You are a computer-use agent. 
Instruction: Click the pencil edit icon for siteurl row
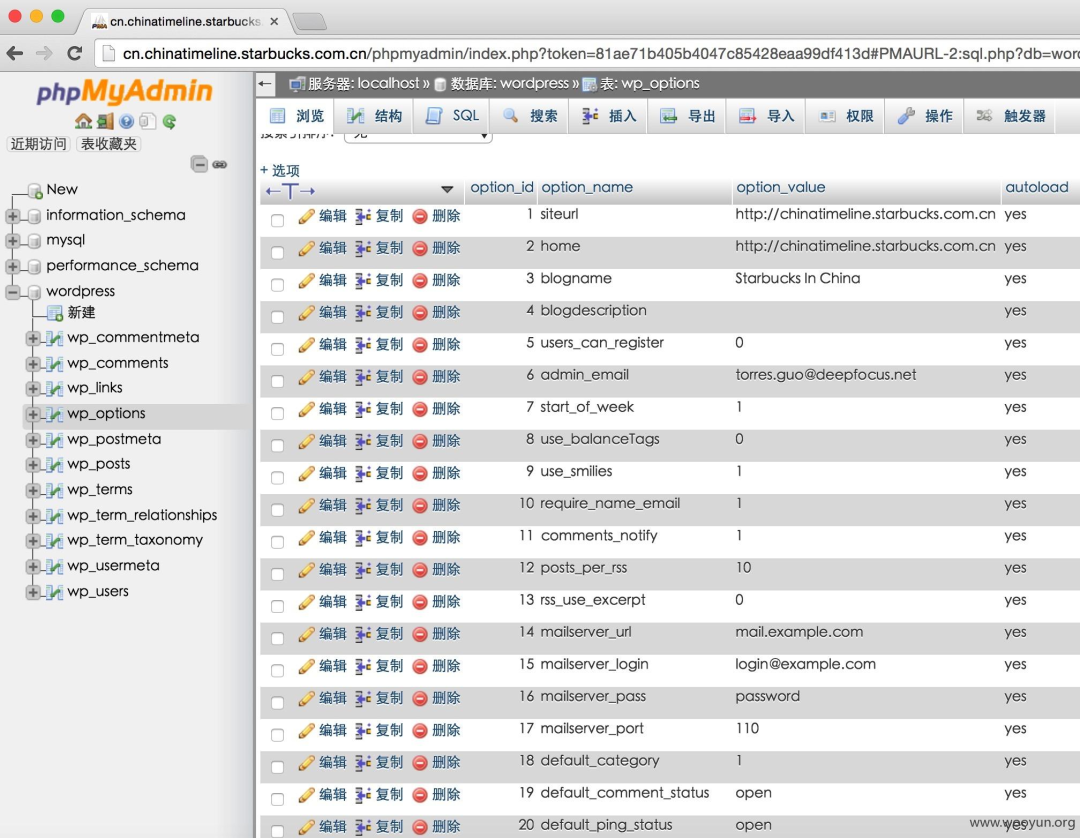(307, 216)
